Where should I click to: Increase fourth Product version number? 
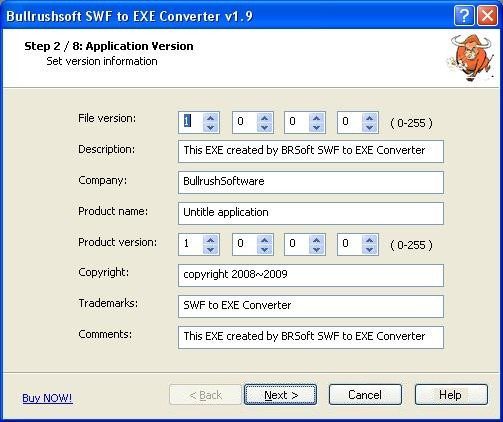369,240
